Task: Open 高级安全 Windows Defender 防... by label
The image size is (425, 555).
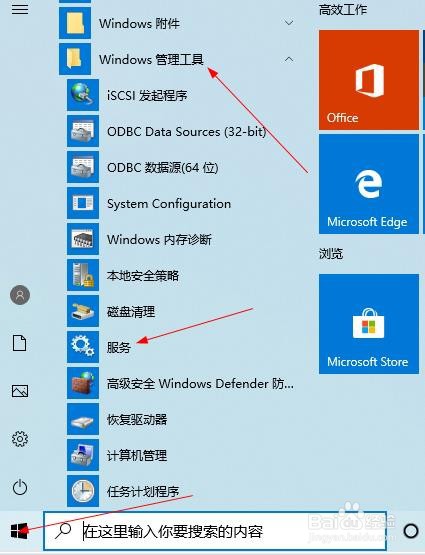Action: coord(200,384)
